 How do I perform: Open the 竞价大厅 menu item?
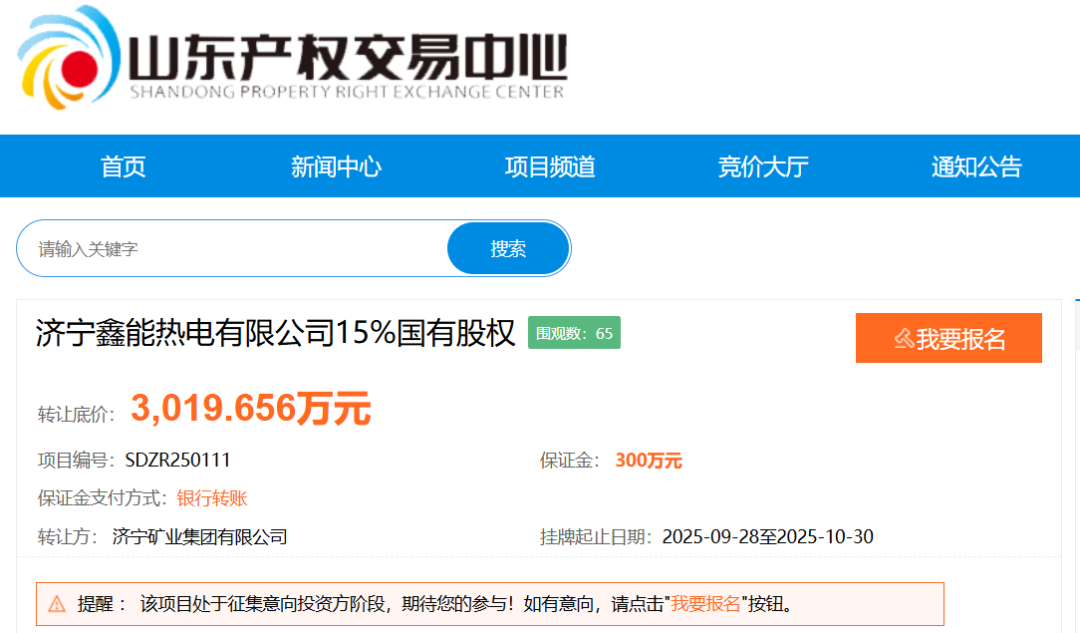pyautogui.click(x=762, y=166)
